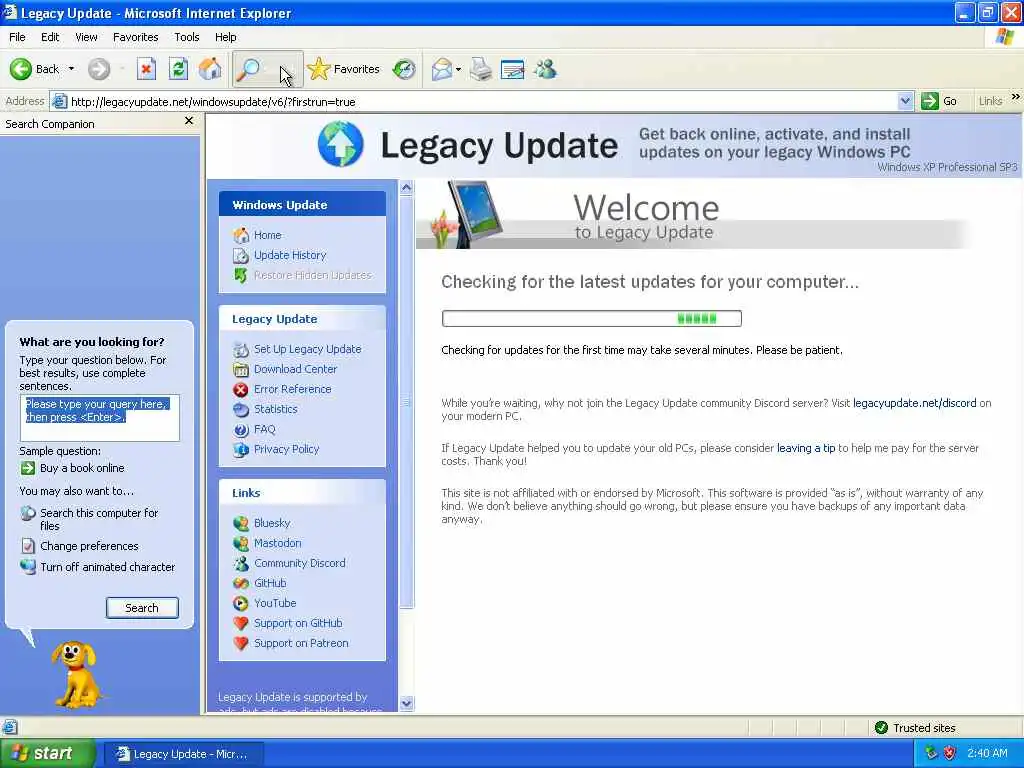Click the search query text box
The image size is (1024, 768).
[x=100, y=418]
